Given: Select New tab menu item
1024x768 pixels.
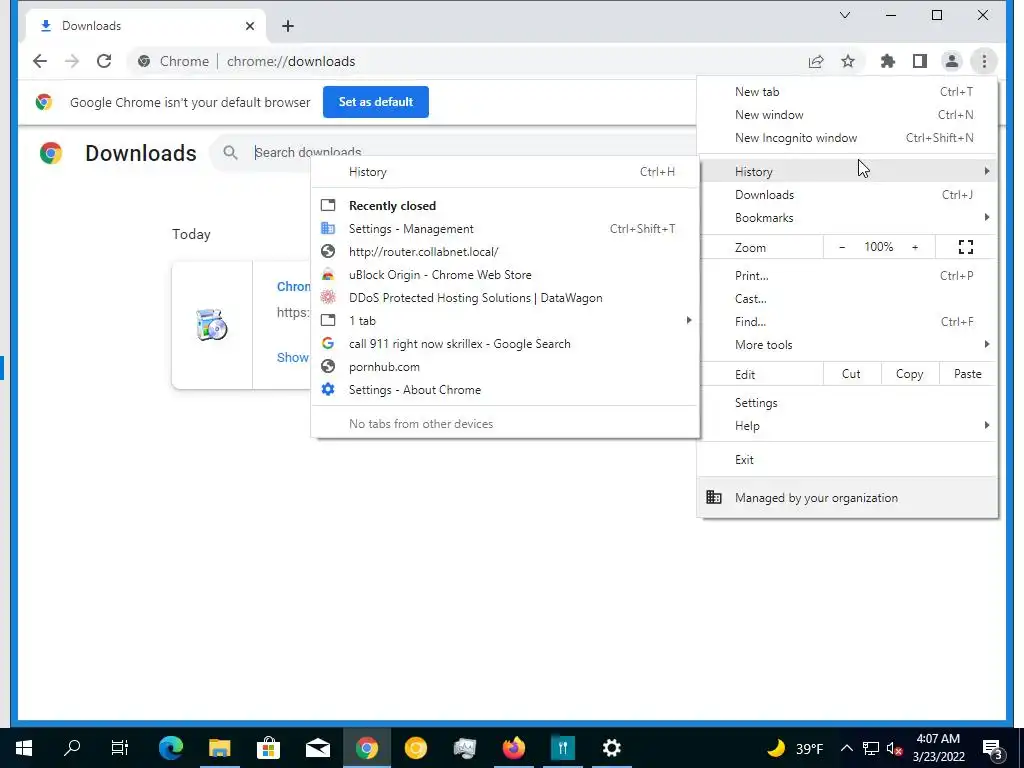Looking at the screenshot, I should coord(847,92).
